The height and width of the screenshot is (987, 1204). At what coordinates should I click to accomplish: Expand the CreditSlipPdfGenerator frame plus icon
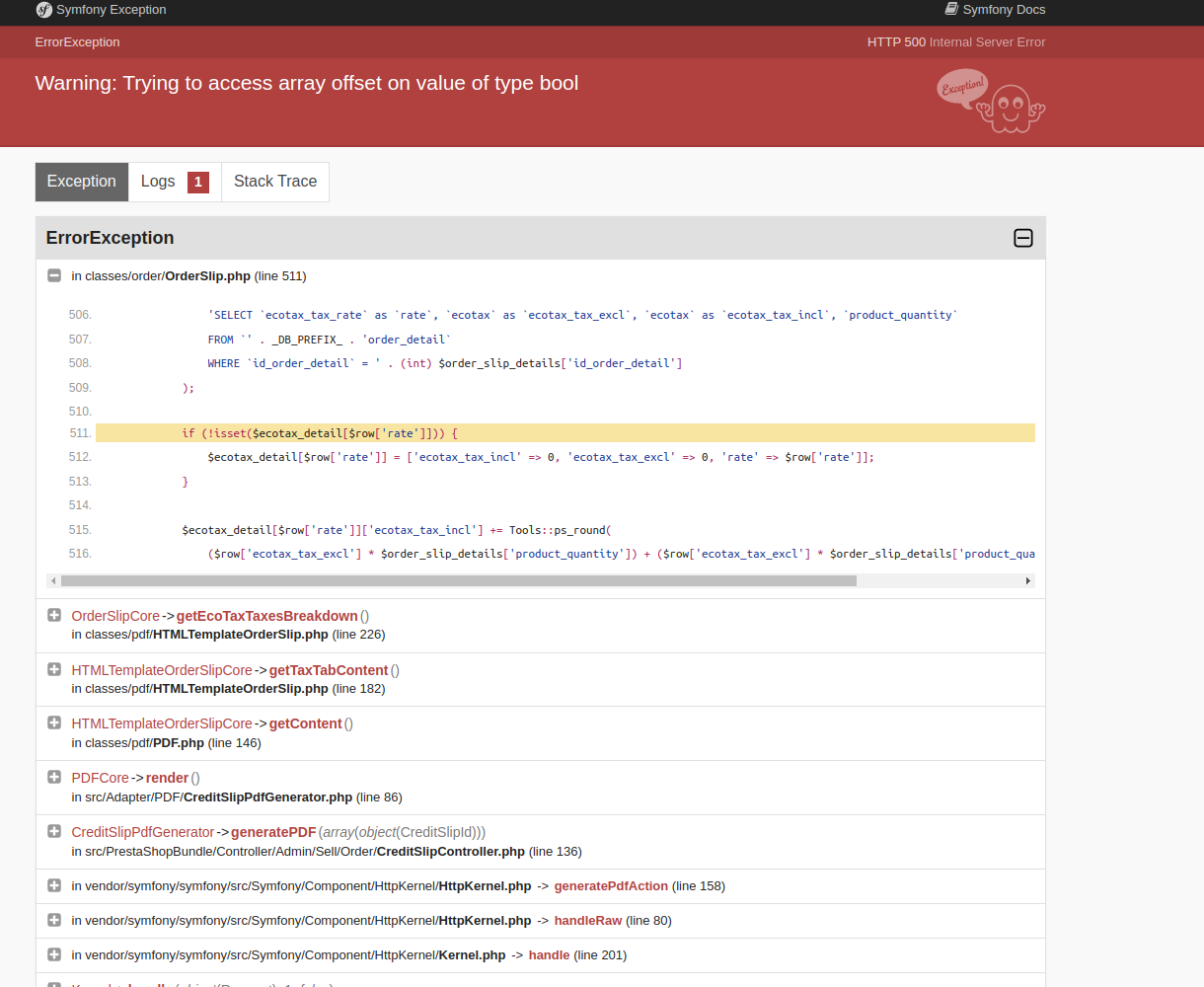click(53, 831)
